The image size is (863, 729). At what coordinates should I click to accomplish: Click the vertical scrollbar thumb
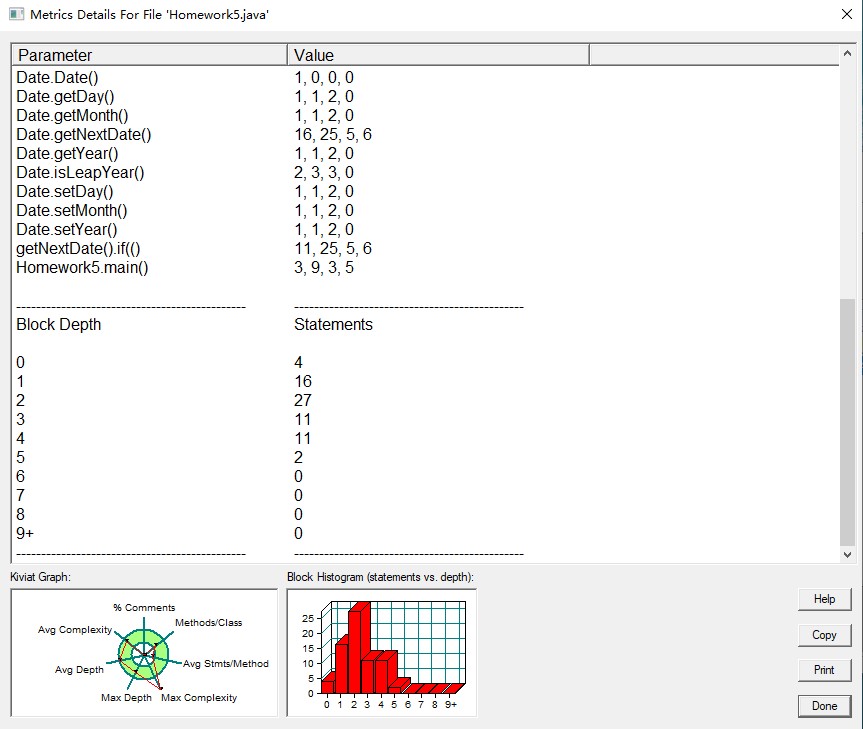pyautogui.click(x=847, y=422)
